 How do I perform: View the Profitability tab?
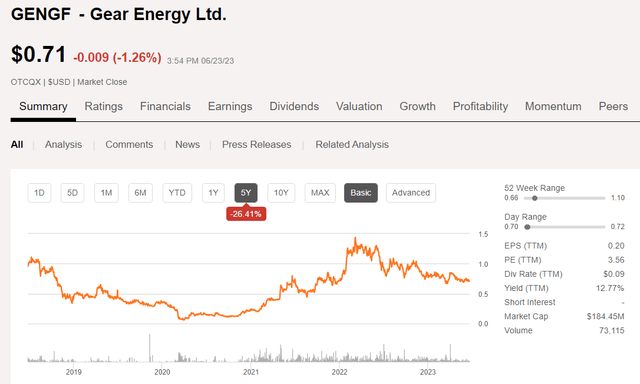click(480, 107)
